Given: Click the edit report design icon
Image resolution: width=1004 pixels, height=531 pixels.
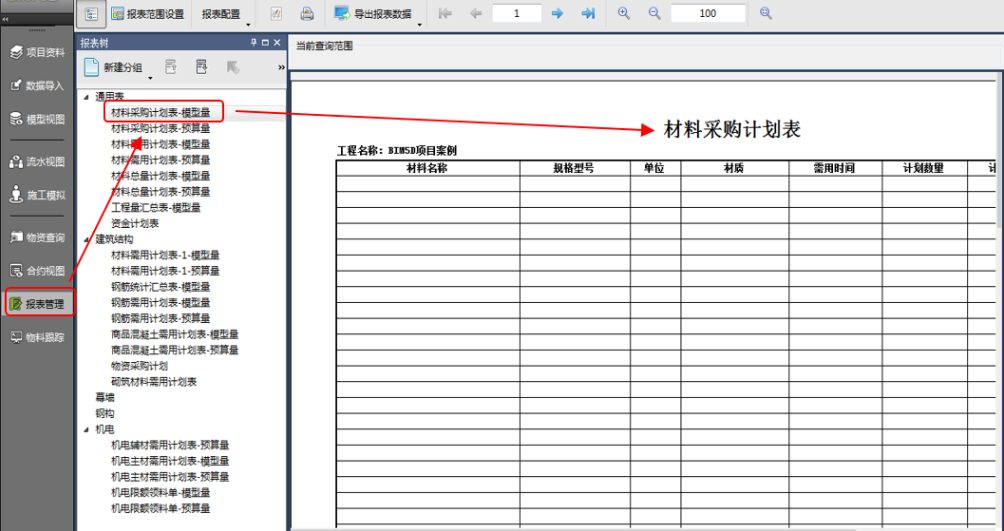Looking at the screenshot, I should coord(276,13).
